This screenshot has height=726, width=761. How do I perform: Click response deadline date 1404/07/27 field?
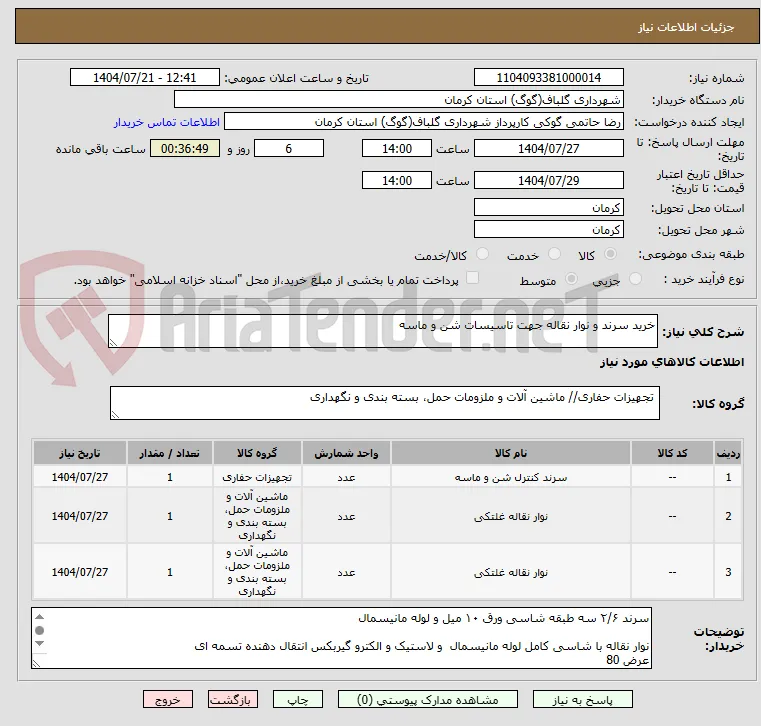(548, 148)
